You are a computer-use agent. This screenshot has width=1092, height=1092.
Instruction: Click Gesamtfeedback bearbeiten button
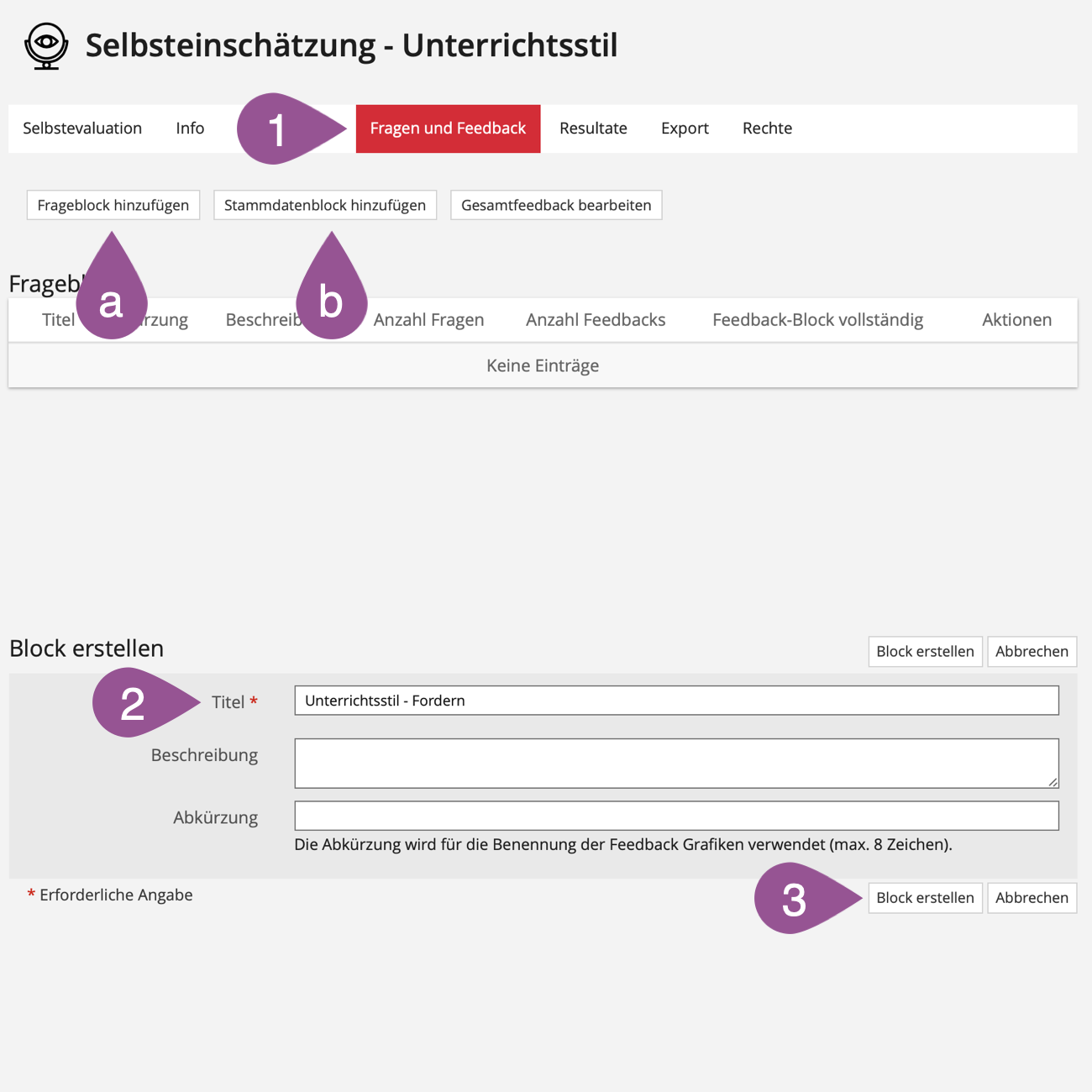(x=556, y=205)
